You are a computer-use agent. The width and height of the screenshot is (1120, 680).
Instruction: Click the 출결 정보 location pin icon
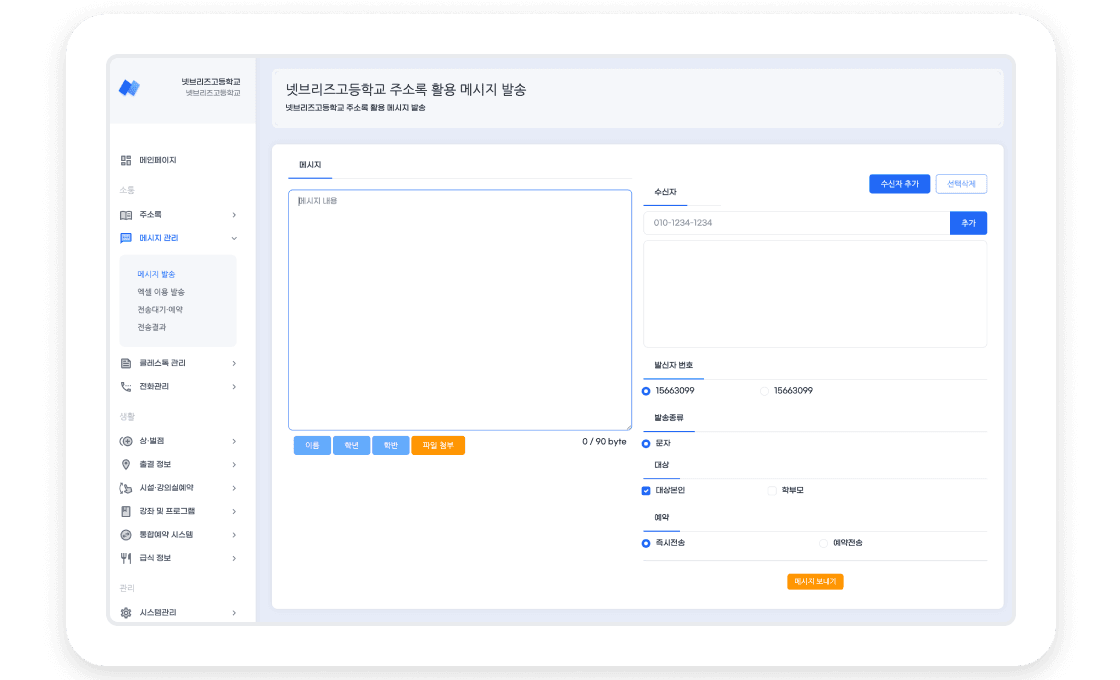pos(126,464)
